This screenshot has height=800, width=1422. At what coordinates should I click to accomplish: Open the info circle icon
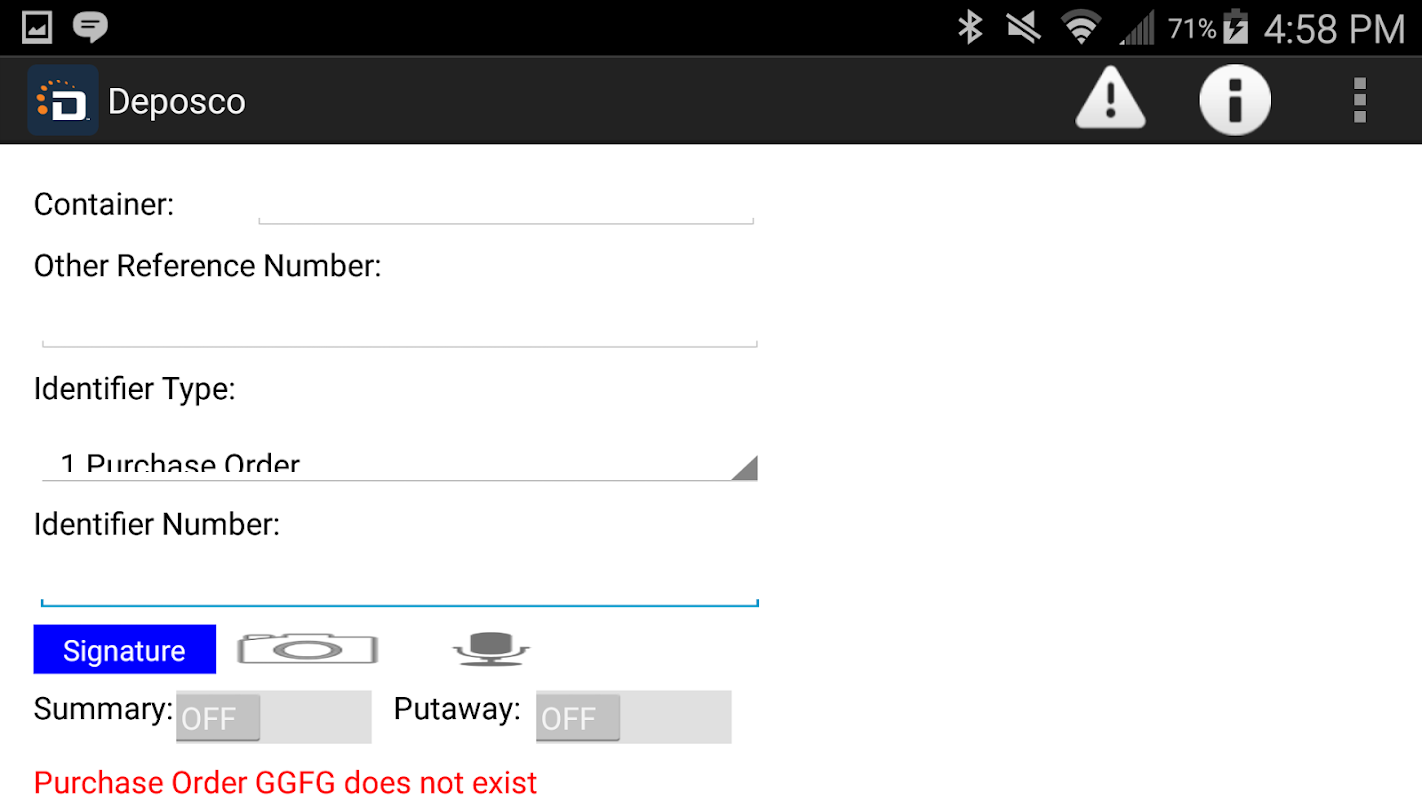coord(1235,100)
